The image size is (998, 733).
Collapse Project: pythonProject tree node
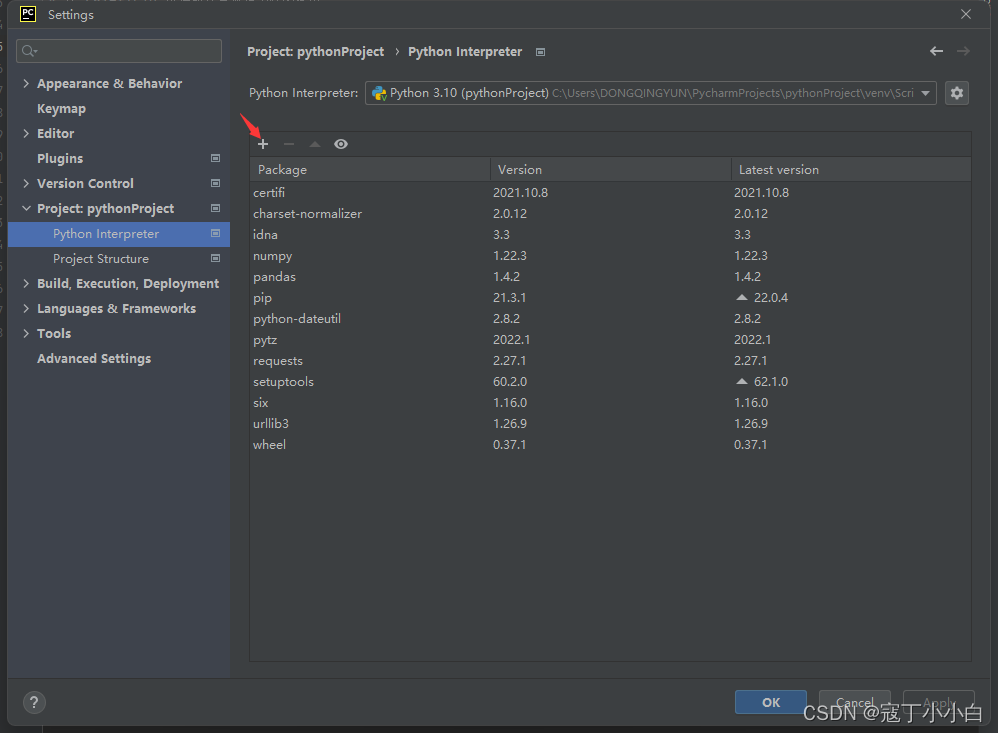[x=26, y=208]
